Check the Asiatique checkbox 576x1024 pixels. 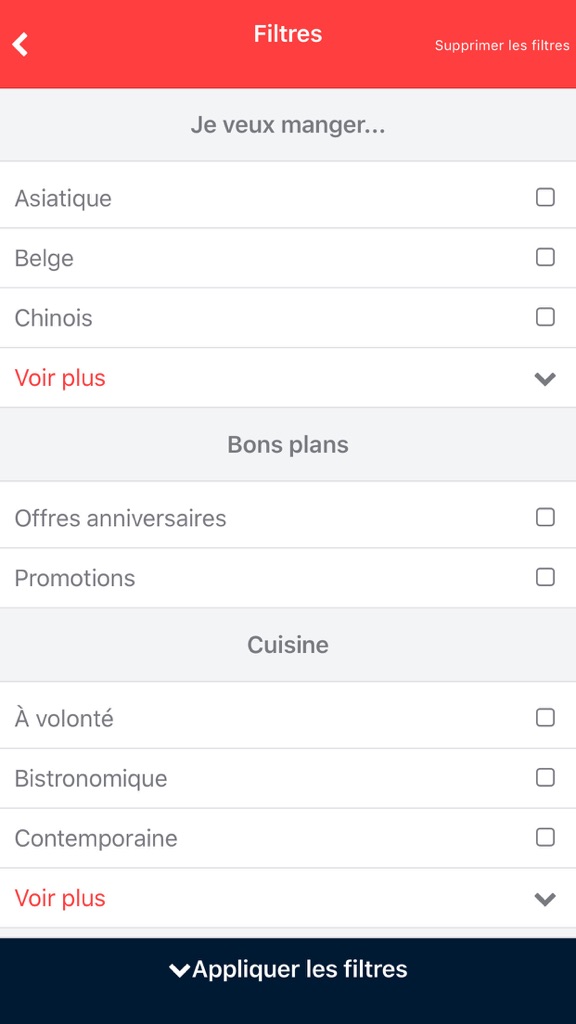click(x=545, y=197)
